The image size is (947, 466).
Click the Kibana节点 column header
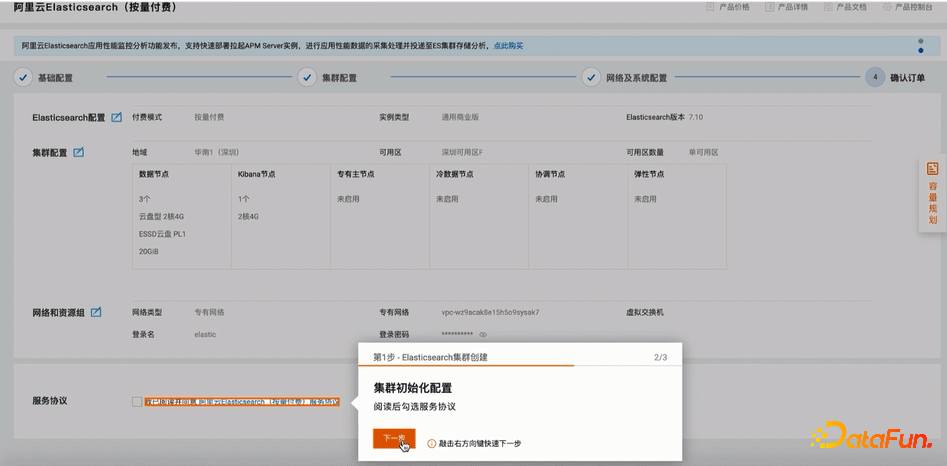pos(257,174)
